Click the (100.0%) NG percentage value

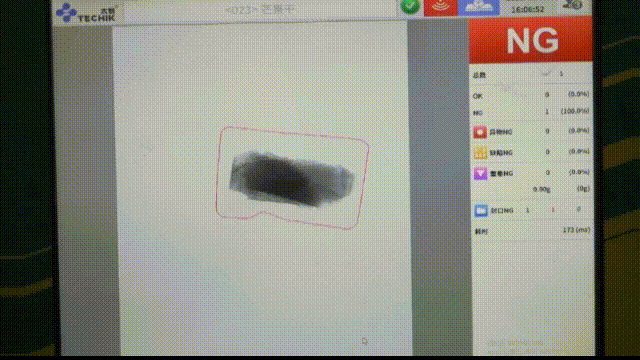tap(575, 111)
